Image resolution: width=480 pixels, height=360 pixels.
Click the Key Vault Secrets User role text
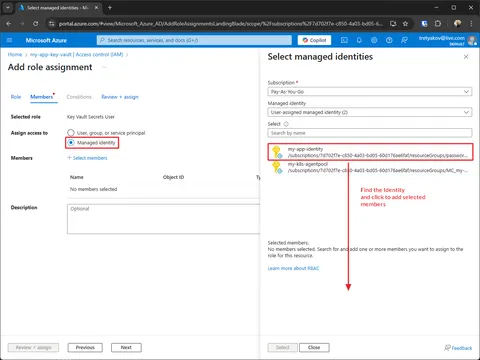(91, 117)
